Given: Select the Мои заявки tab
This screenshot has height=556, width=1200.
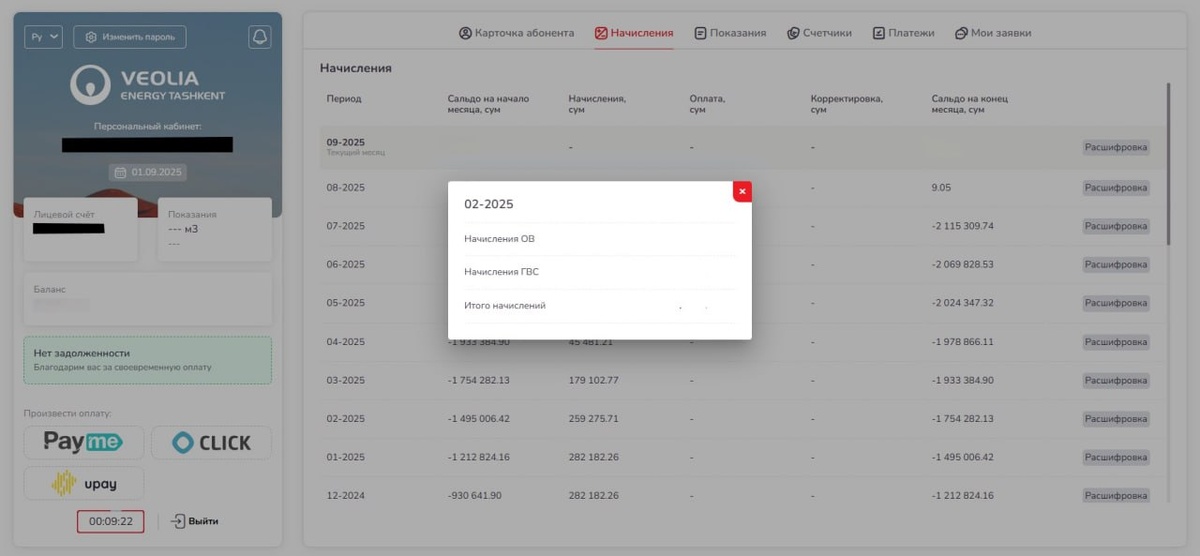Looking at the screenshot, I should [x=993, y=33].
